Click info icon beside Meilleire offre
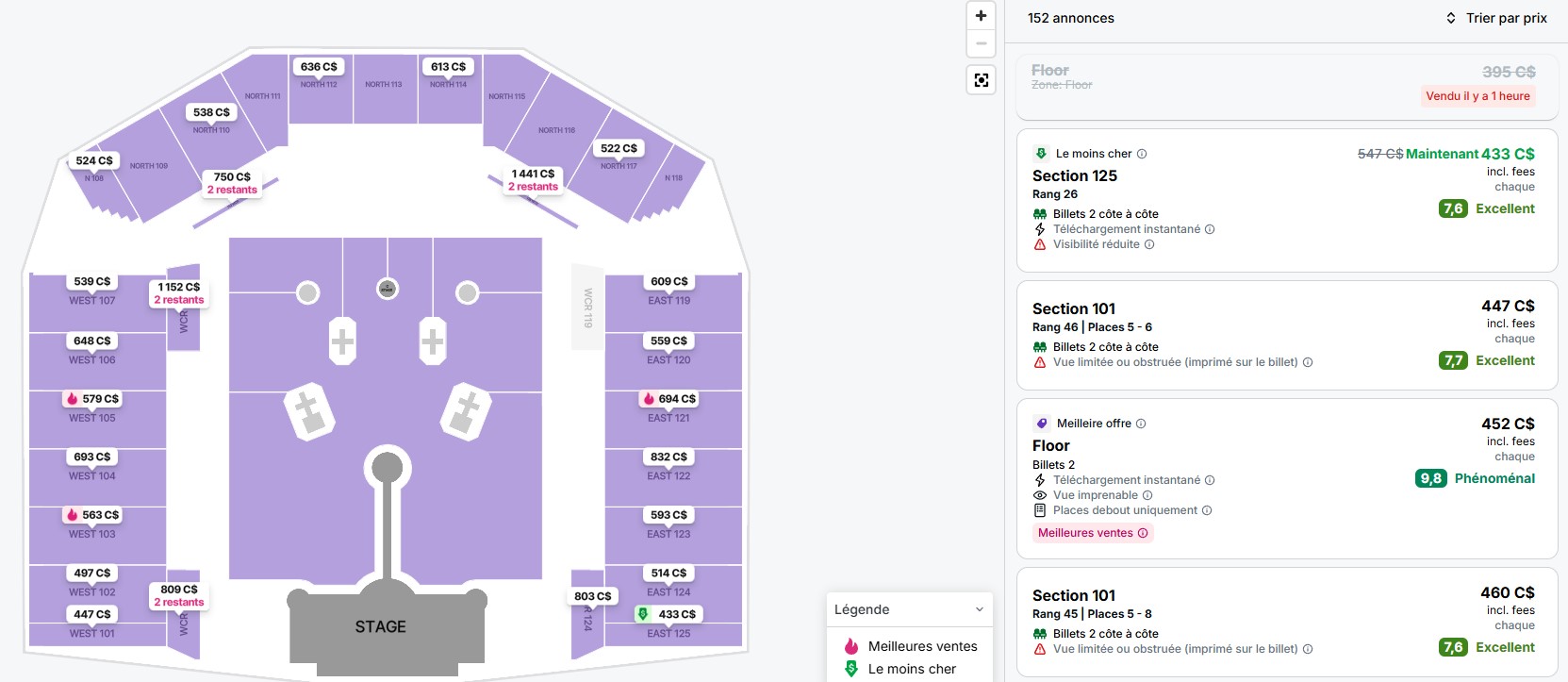The width and height of the screenshot is (1568, 682). click(1141, 424)
